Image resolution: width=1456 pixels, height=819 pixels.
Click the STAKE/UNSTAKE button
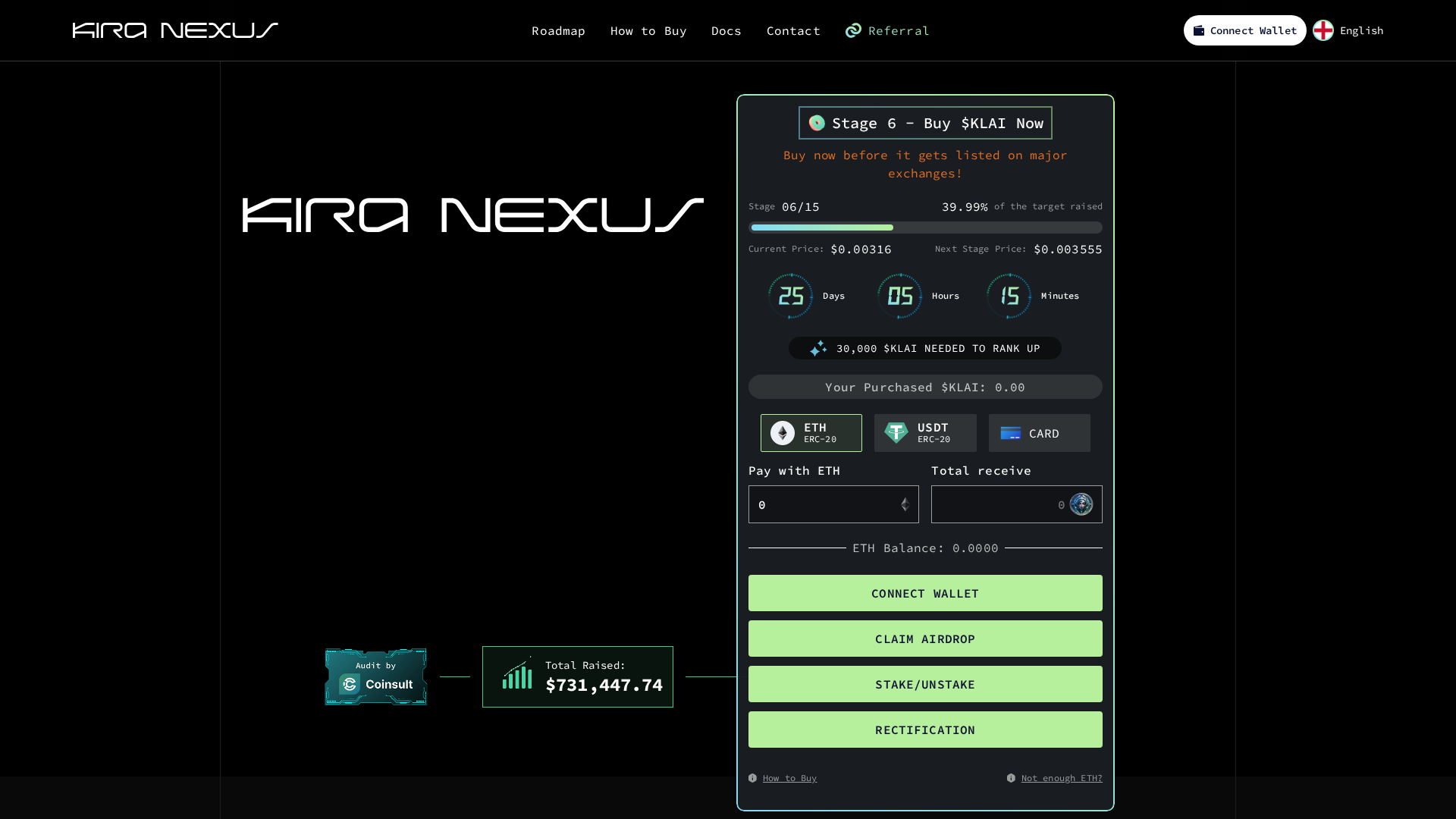[925, 684]
